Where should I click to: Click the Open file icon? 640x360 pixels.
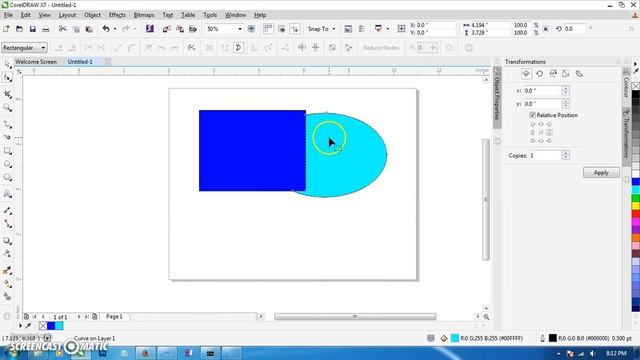(19, 29)
